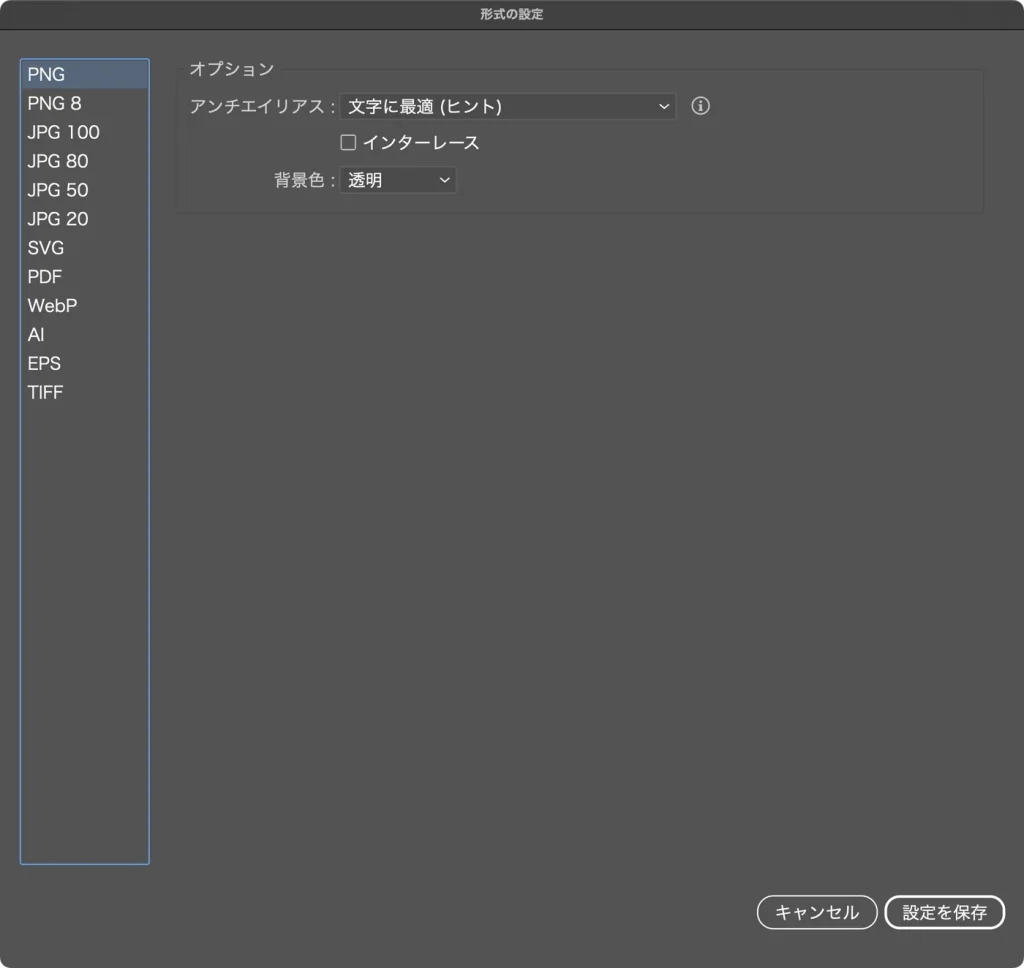Open the 背景色 dropdown set to 透明
The image size is (1024, 968).
pos(398,180)
